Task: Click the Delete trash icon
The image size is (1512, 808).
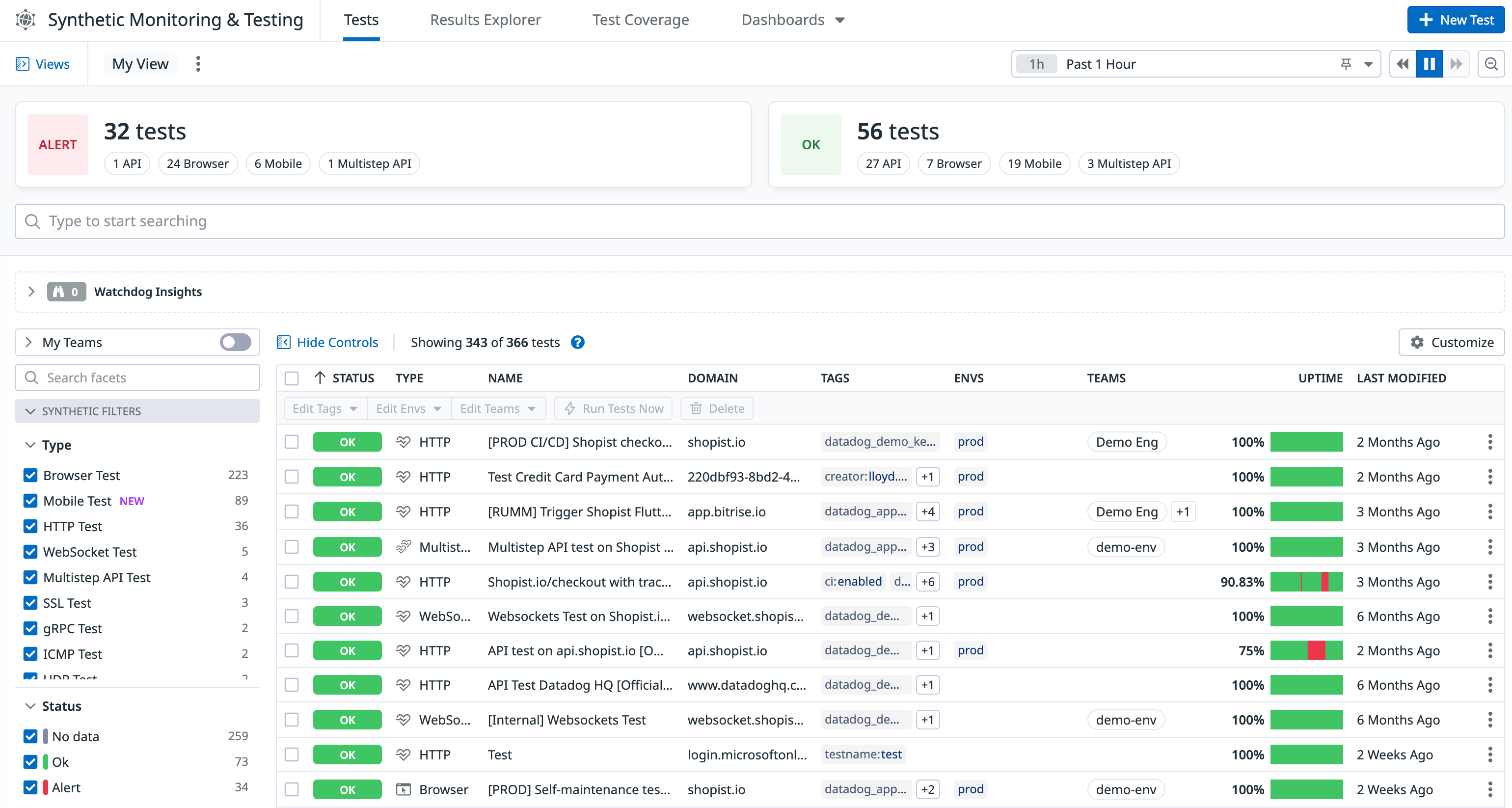Action: coord(696,408)
